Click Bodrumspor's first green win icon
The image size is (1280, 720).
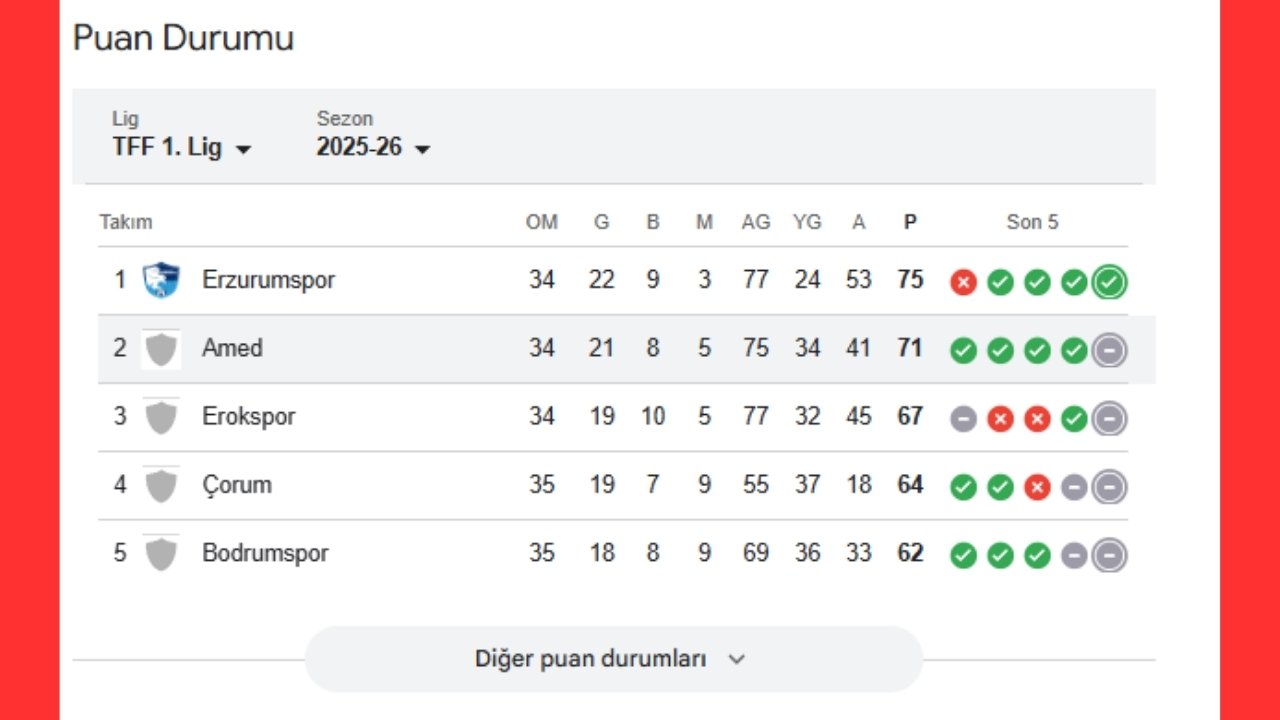click(963, 555)
